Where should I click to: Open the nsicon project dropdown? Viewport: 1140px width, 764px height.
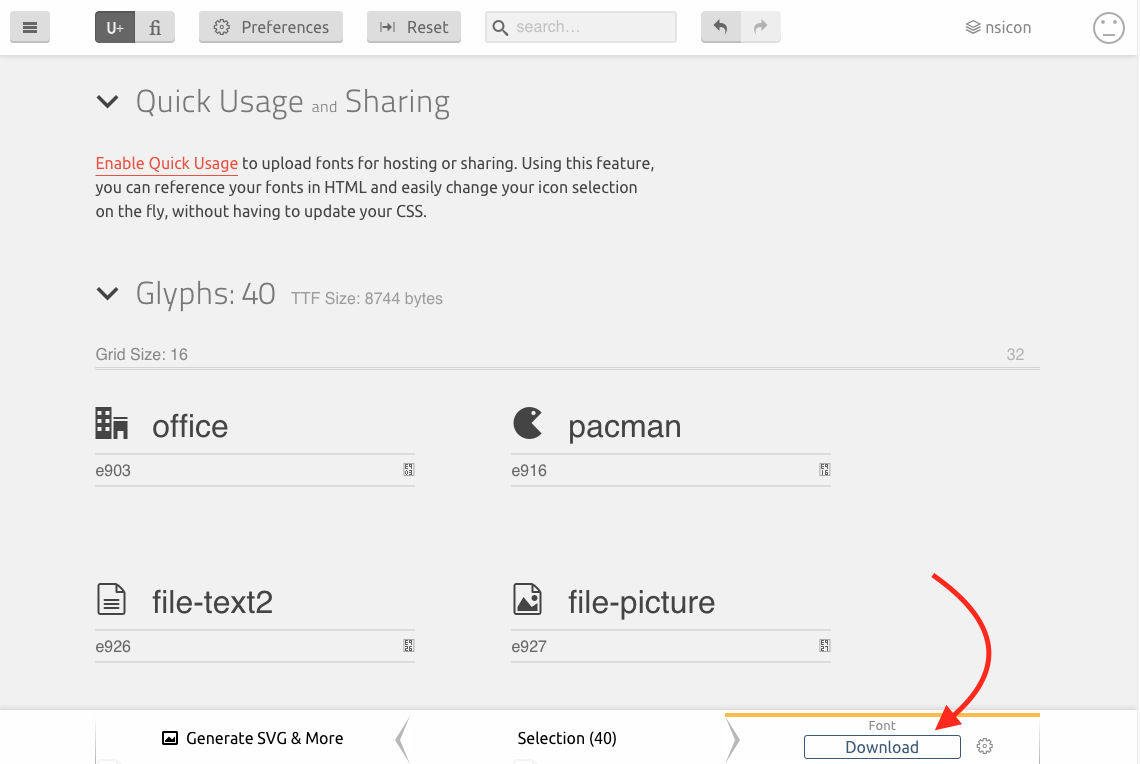click(998, 28)
